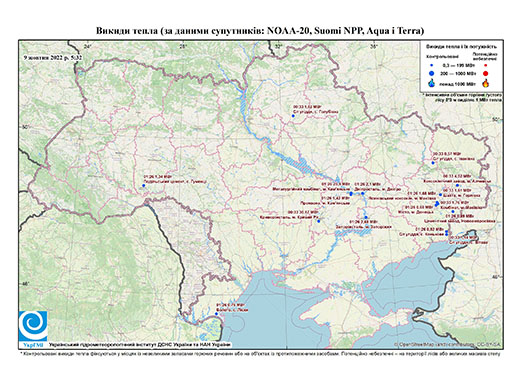The height and width of the screenshot is (368, 520).
Task: Click the orange flame legend icon
Action: [x=486, y=83]
